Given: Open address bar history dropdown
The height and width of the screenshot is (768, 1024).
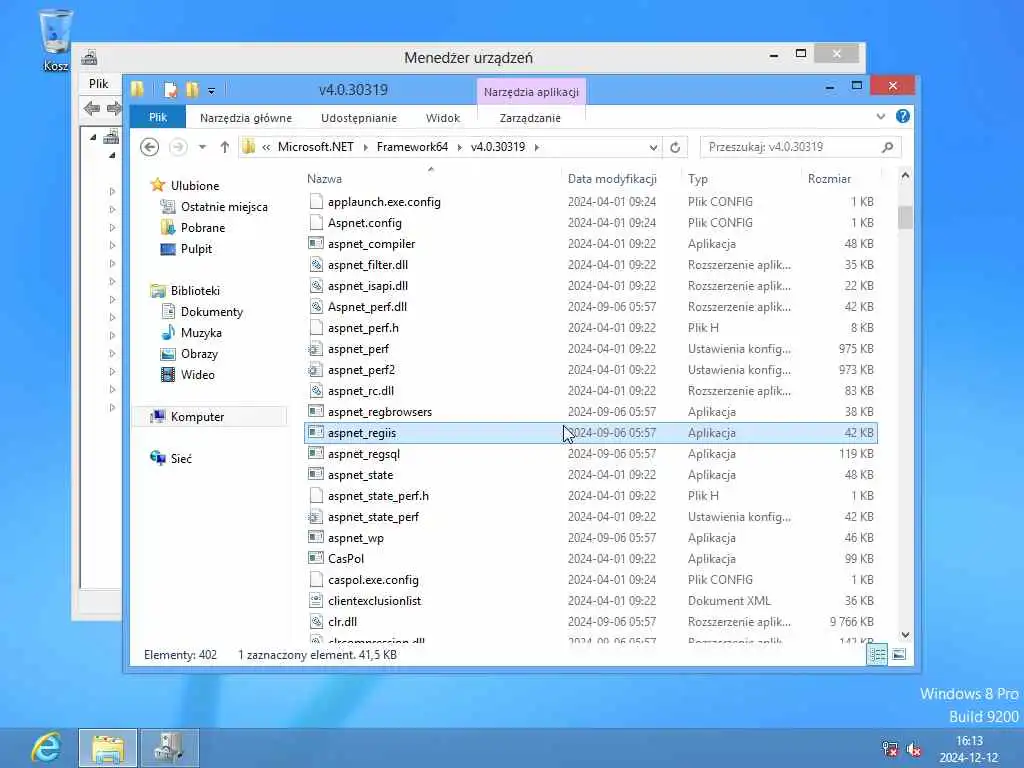Looking at the screenshot, I should click(653, 148).
